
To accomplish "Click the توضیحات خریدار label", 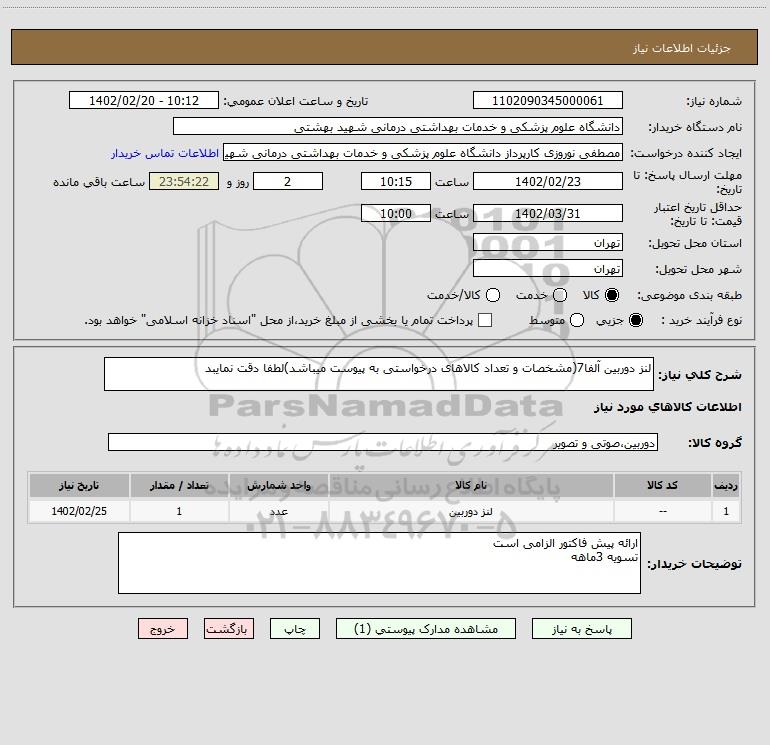I will (x=694, y=564).
